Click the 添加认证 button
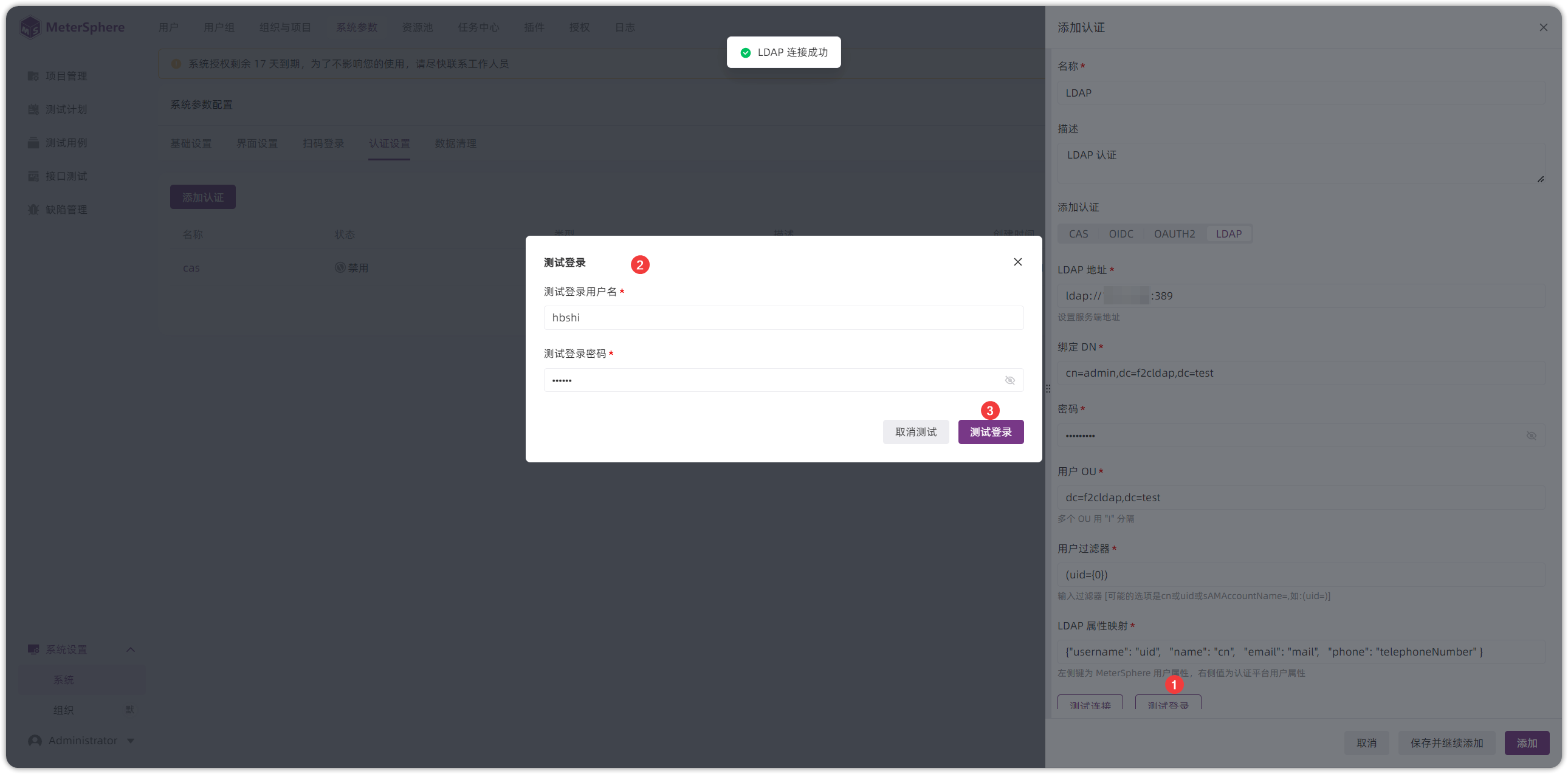Screen dimensions: 1568x774 click(x=203, y=197)
